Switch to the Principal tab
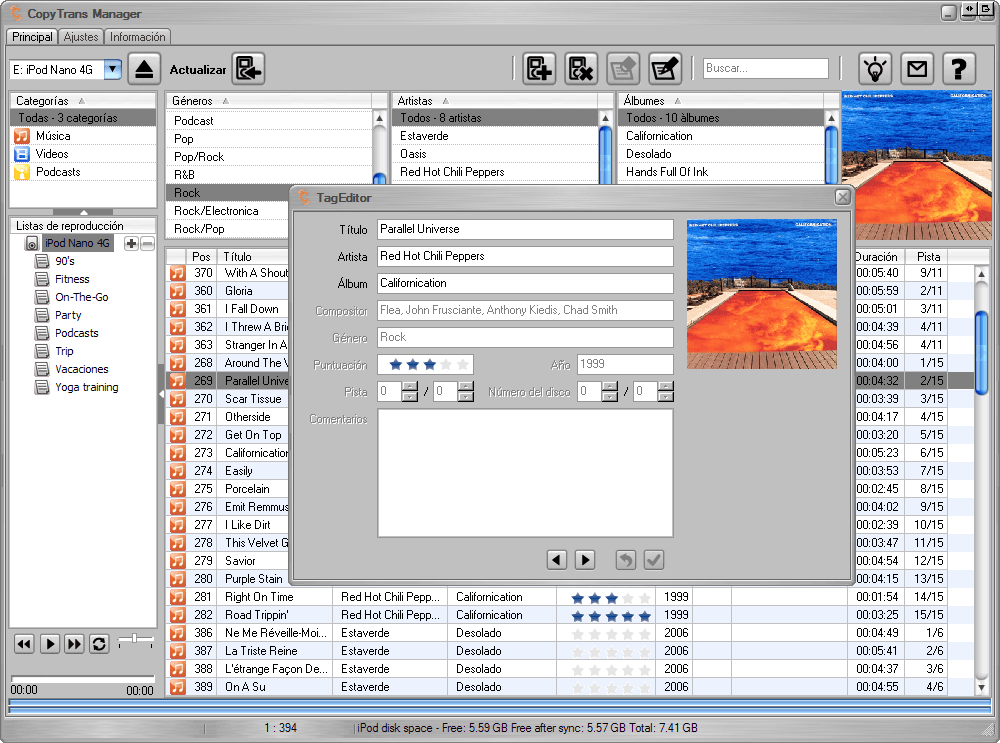The image size is (1000, 743). 32,37
